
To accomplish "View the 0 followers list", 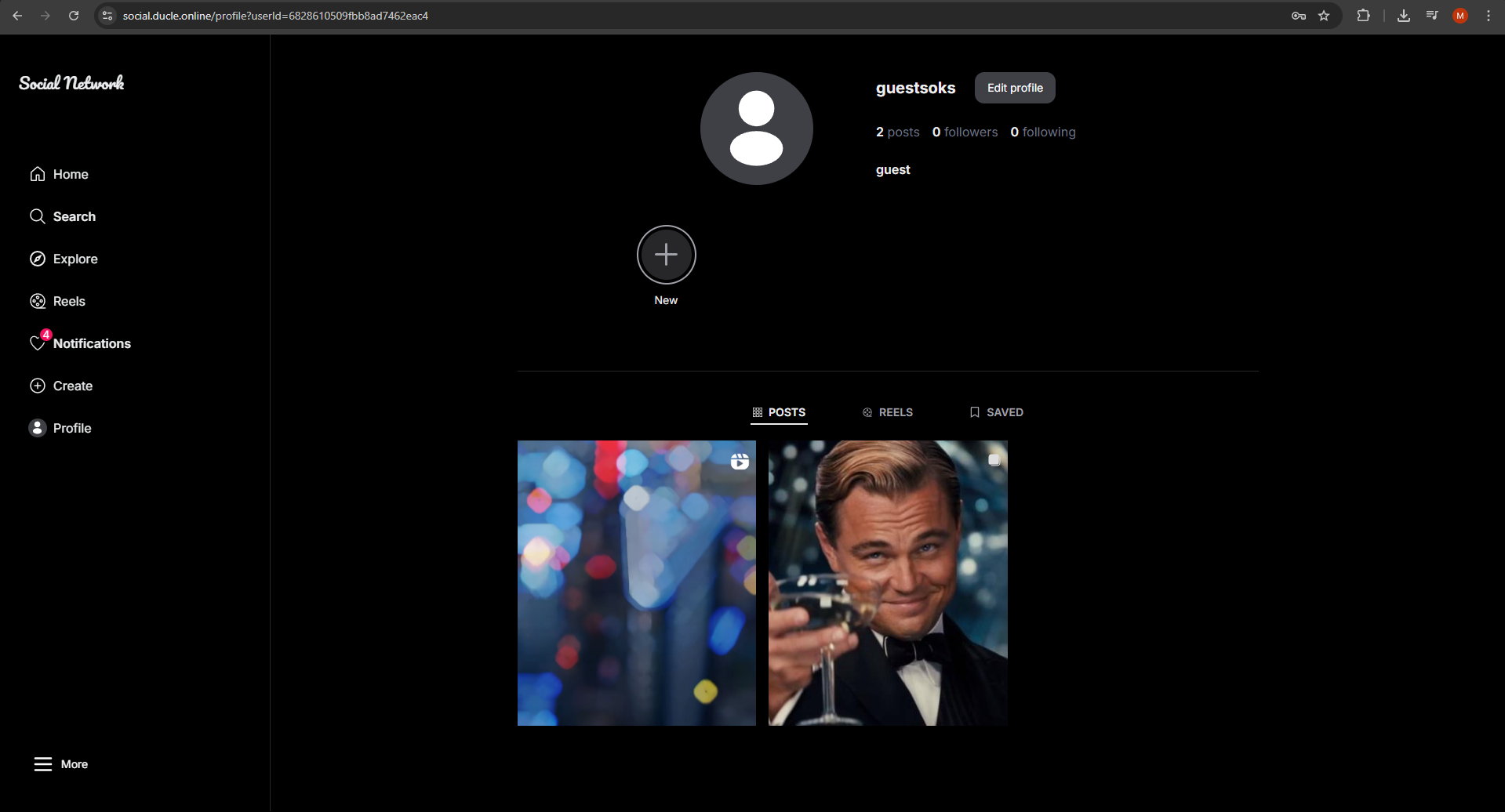I will point(965,132).
